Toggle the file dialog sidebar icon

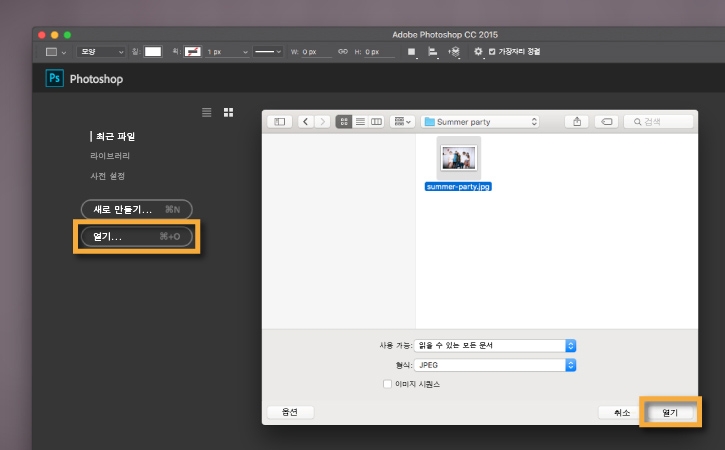(279, 121)
